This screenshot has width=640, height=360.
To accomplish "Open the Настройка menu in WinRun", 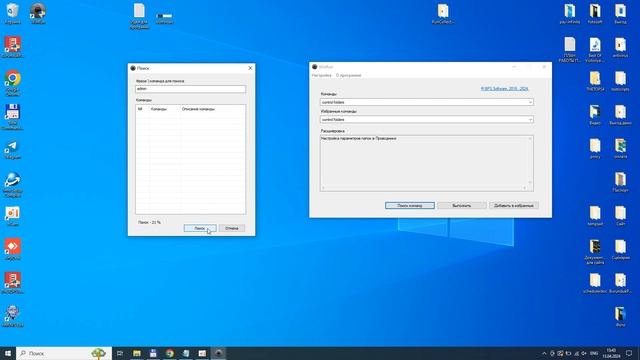I will coord(322,76).
